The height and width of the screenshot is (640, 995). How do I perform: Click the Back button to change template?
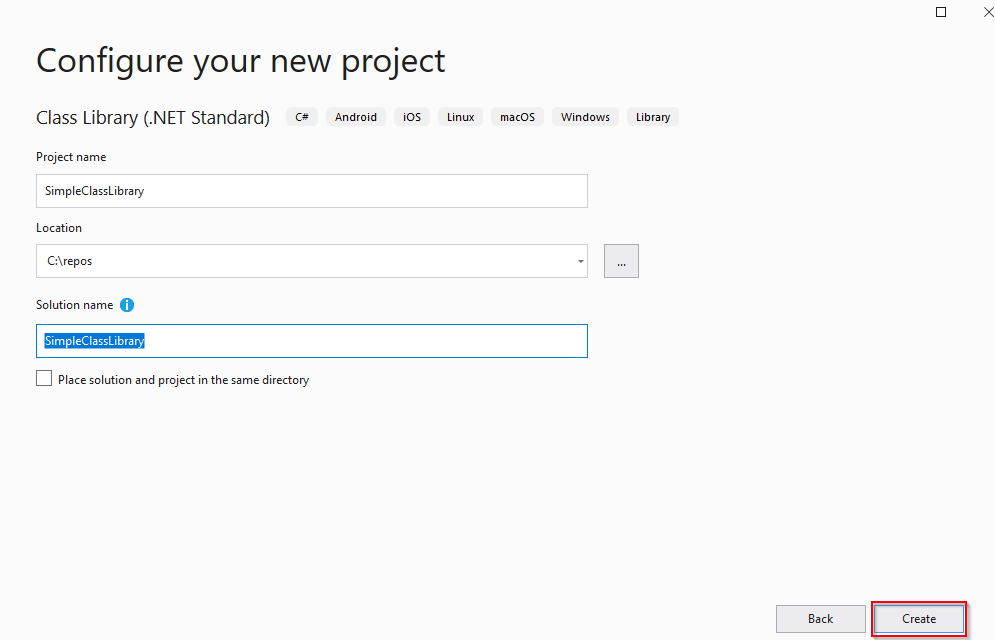[820, 618]
